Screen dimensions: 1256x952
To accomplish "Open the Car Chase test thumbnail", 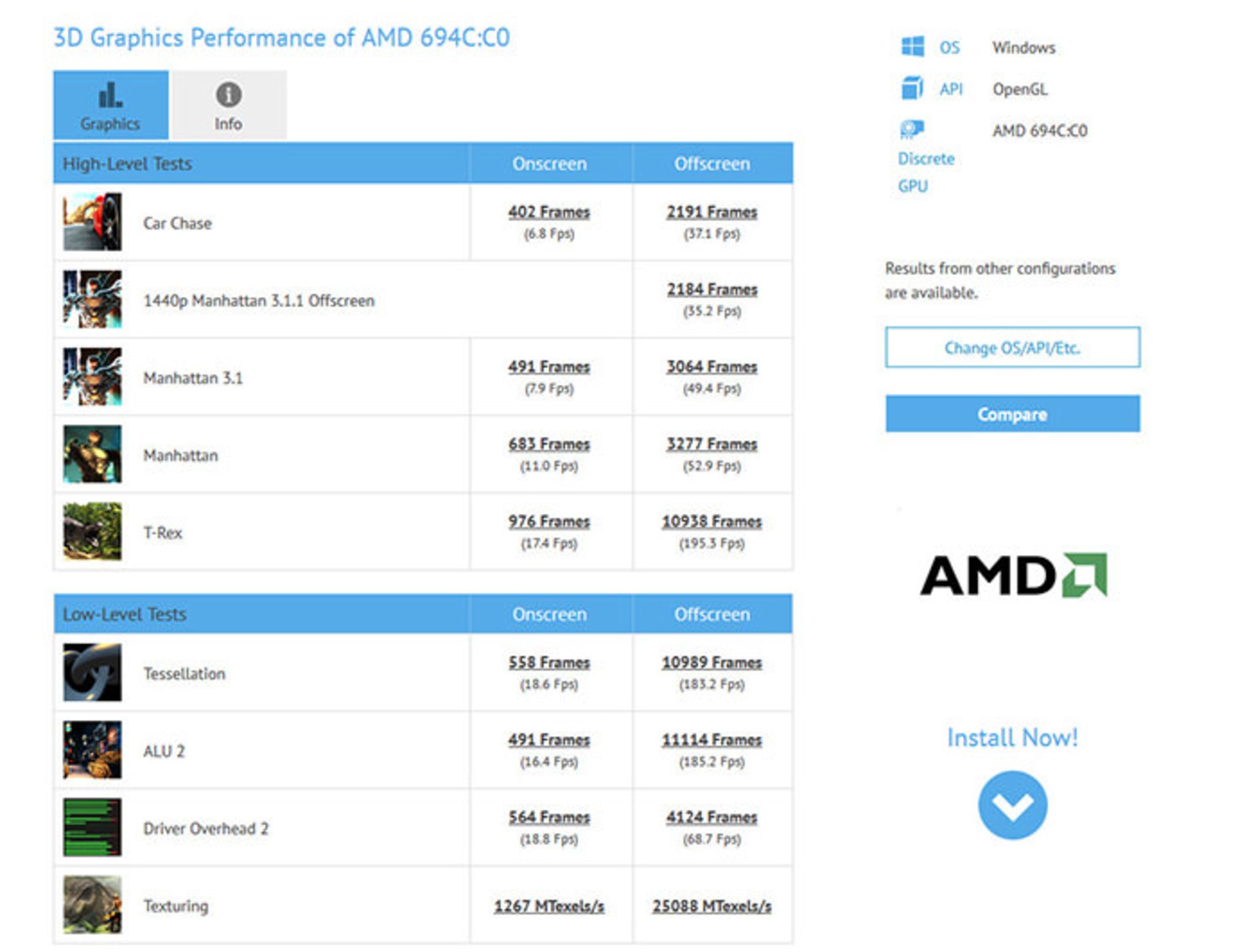I will click(x=92, y=222).
